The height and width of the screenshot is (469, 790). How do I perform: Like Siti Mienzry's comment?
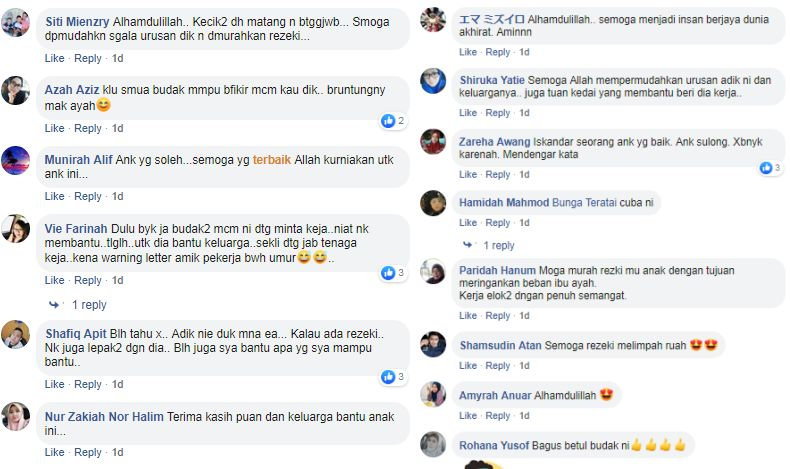point(54,58)
